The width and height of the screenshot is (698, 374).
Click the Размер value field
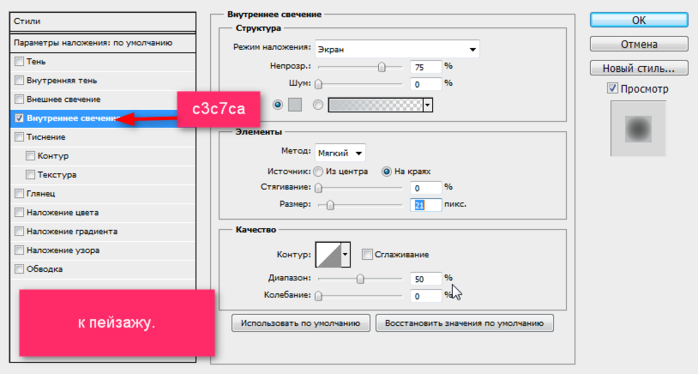426,205
